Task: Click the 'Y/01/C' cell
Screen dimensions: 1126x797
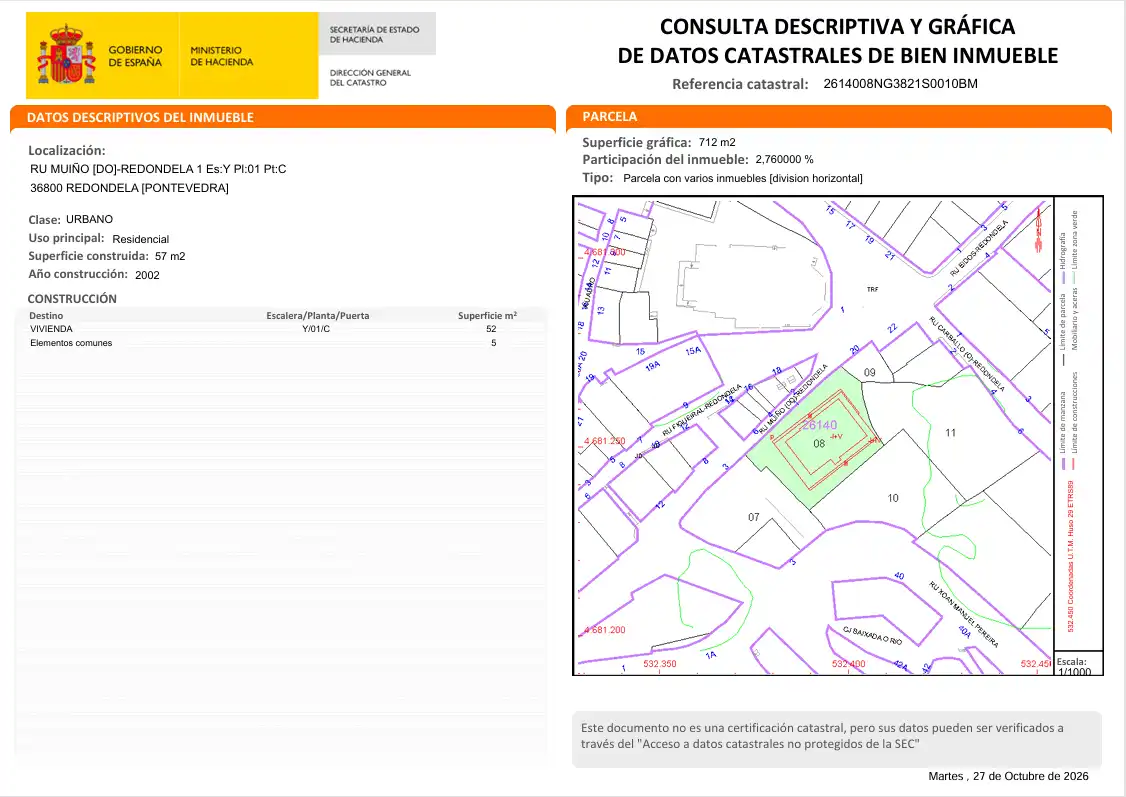Action: [316, 329]
